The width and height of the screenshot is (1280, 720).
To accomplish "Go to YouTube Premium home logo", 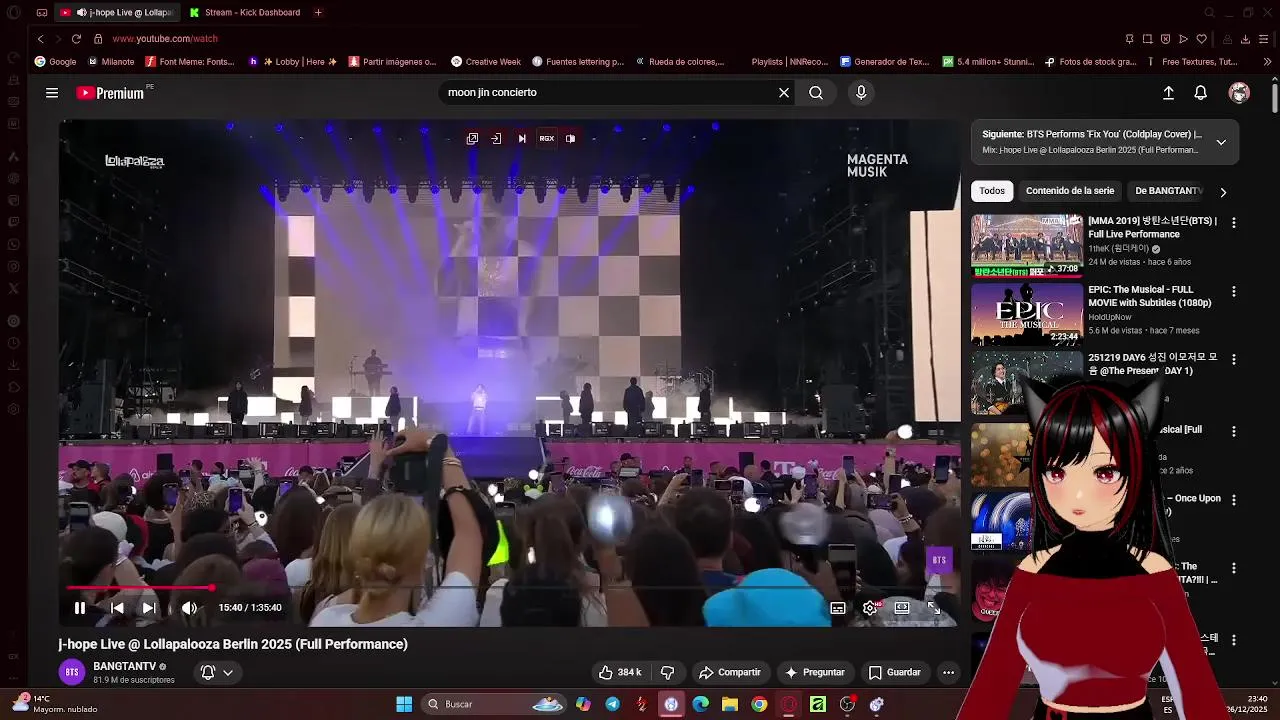I will pyautogui.click(x=111, y=93).
